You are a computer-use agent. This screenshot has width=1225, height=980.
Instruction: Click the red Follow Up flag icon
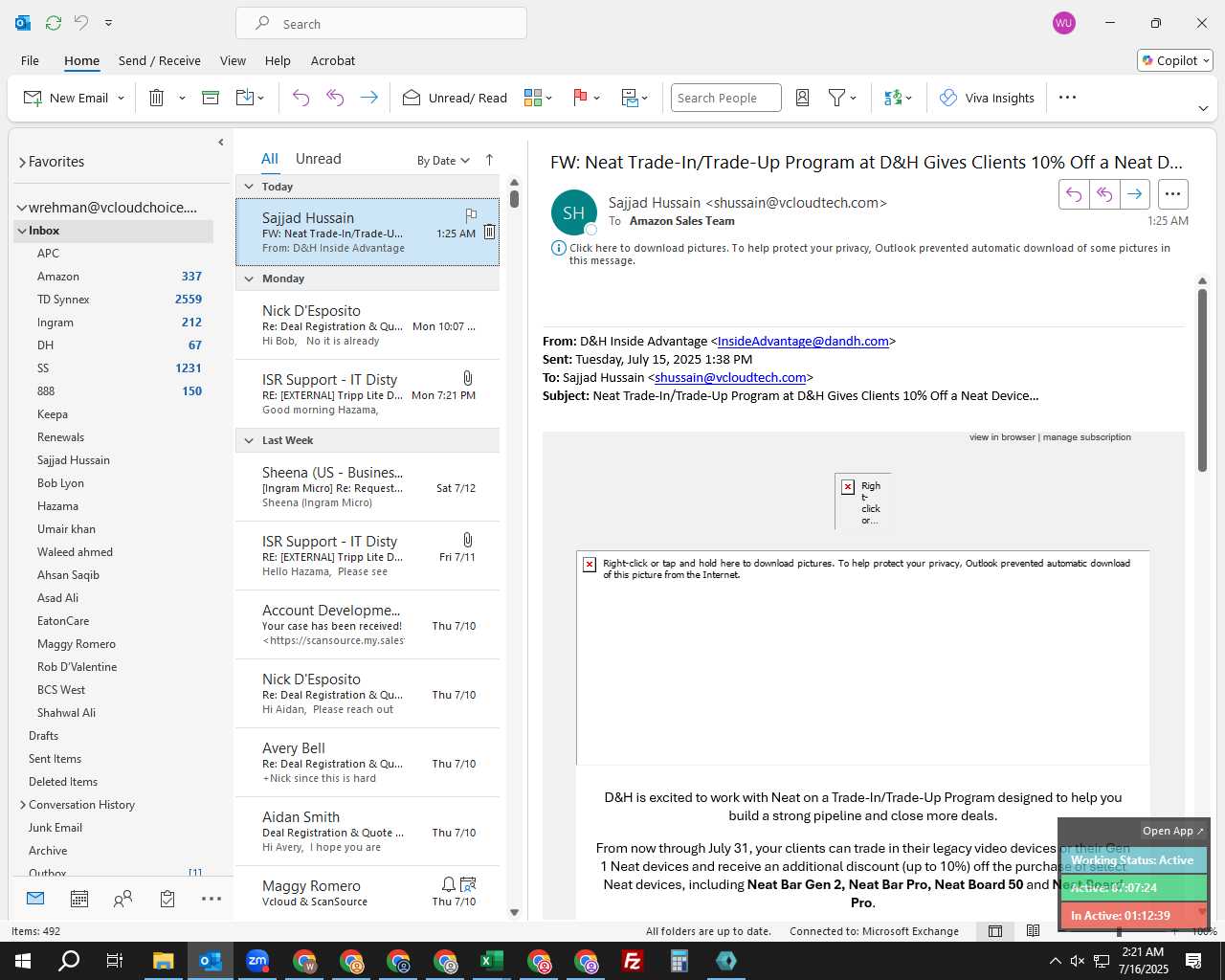coord(580,98)
